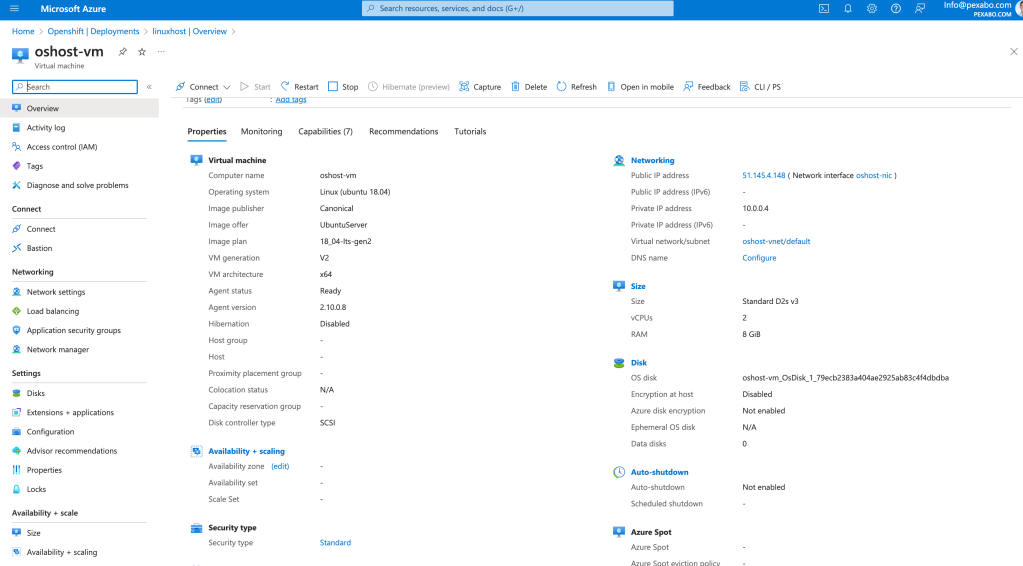The height and width of the screenshot is (566, 1023).
Task: Open Diagnose and solve problems
Action: pos(80,185)
